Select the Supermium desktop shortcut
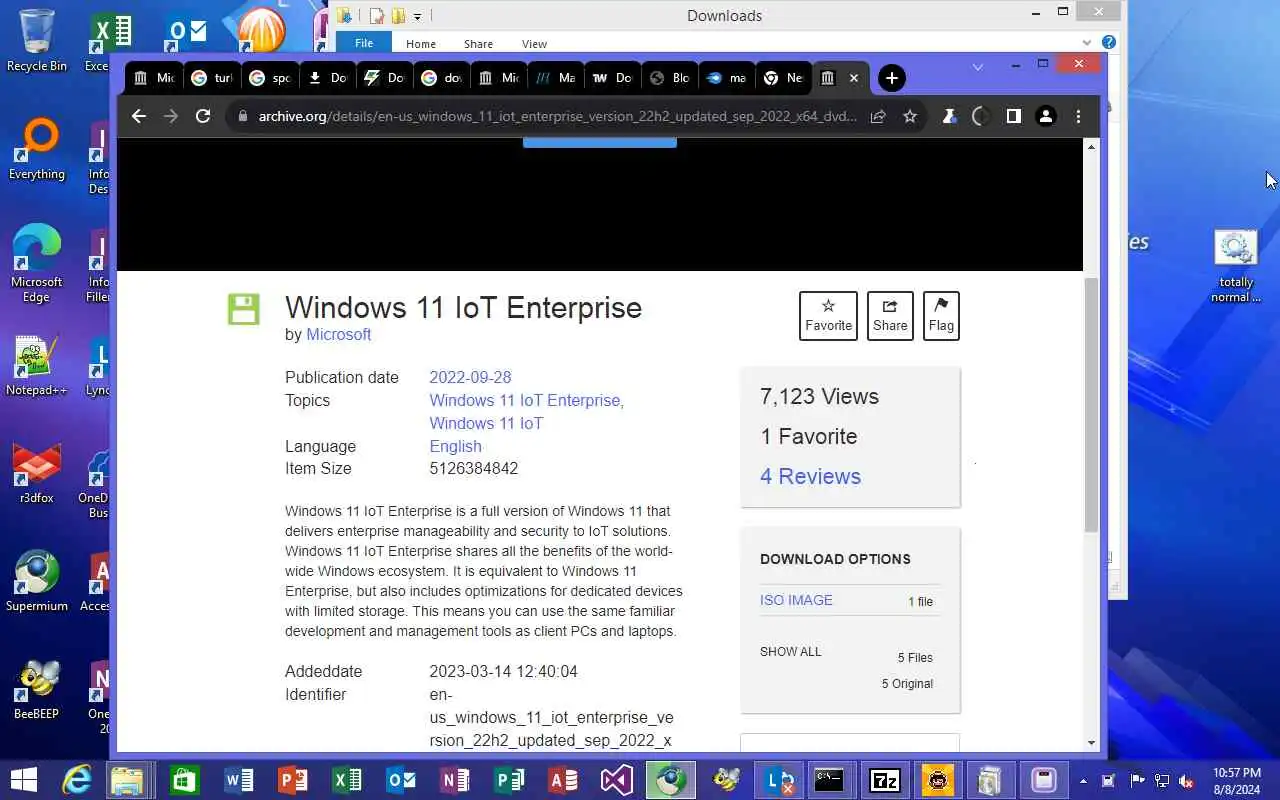Image resolution: width=1280 pixels, height=800 pixels. point(37,581)
